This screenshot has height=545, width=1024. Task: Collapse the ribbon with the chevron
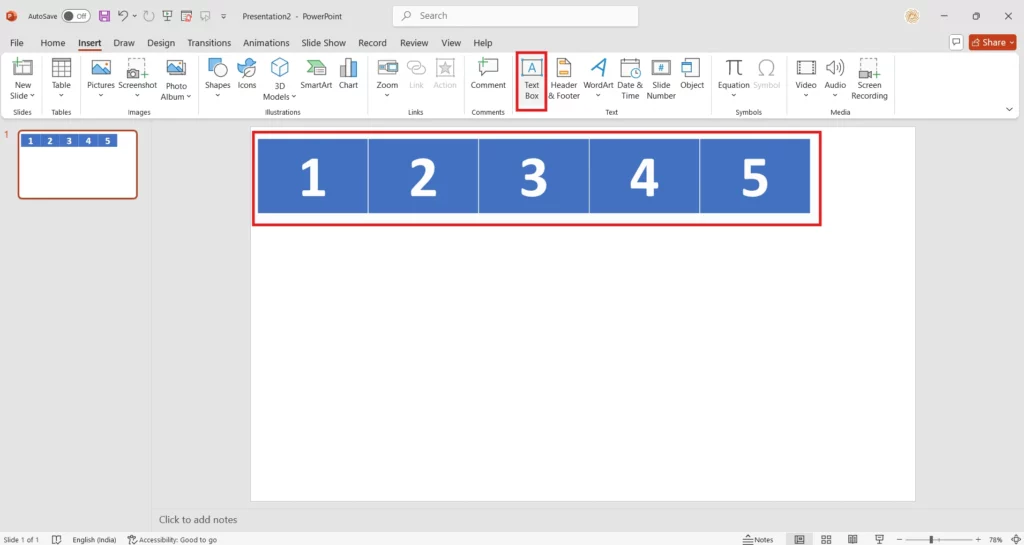[1008, 109]
